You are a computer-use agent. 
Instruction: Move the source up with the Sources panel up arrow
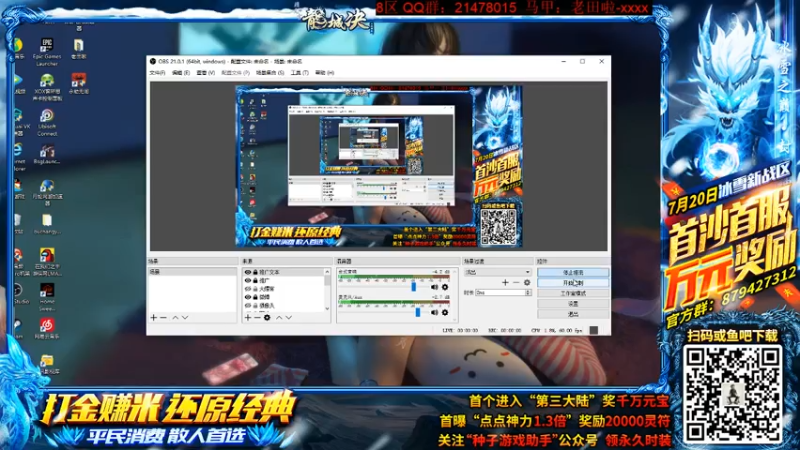(279, 317)
